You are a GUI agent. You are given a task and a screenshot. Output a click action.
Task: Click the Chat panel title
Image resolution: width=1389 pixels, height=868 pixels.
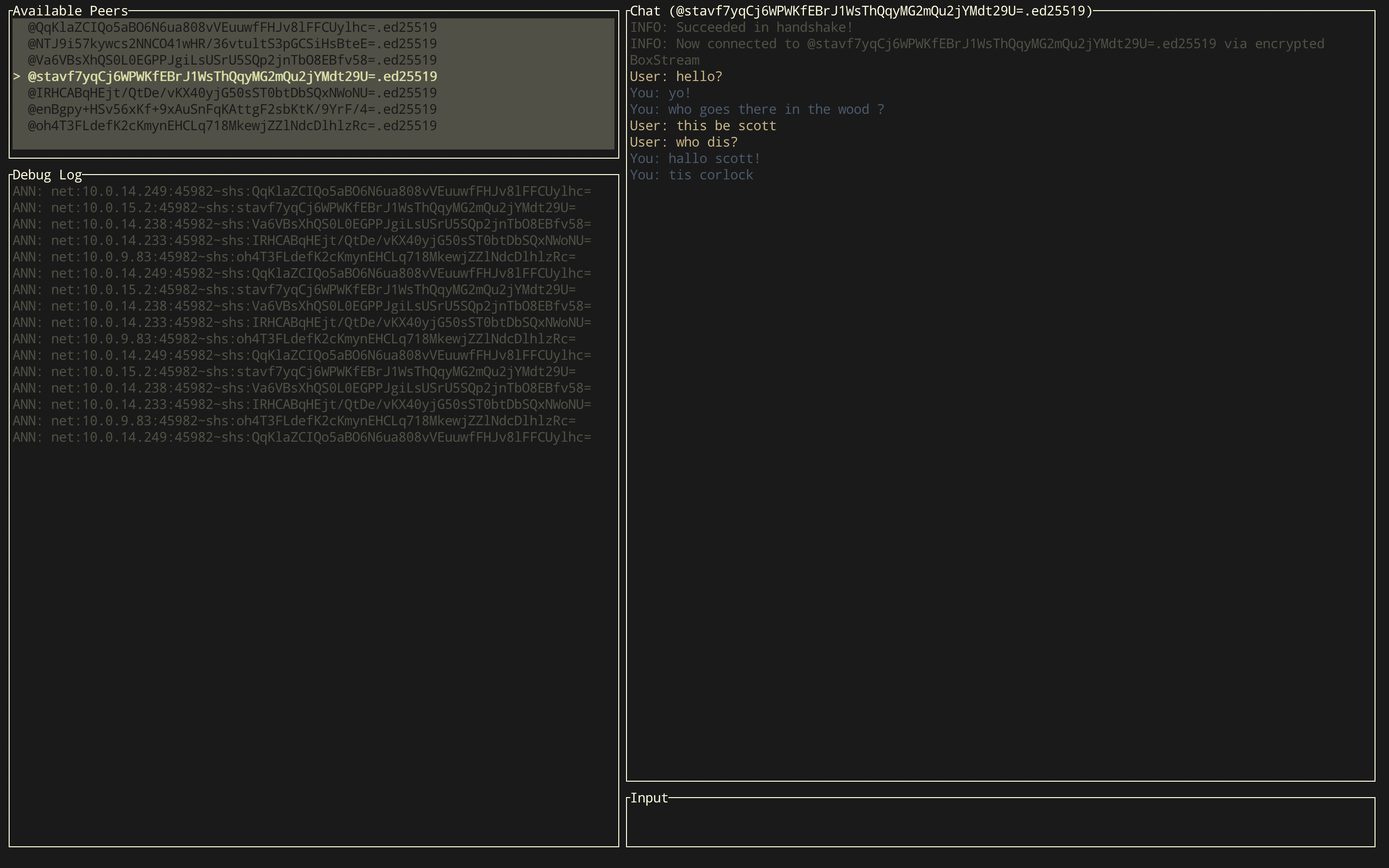(861, 11)
